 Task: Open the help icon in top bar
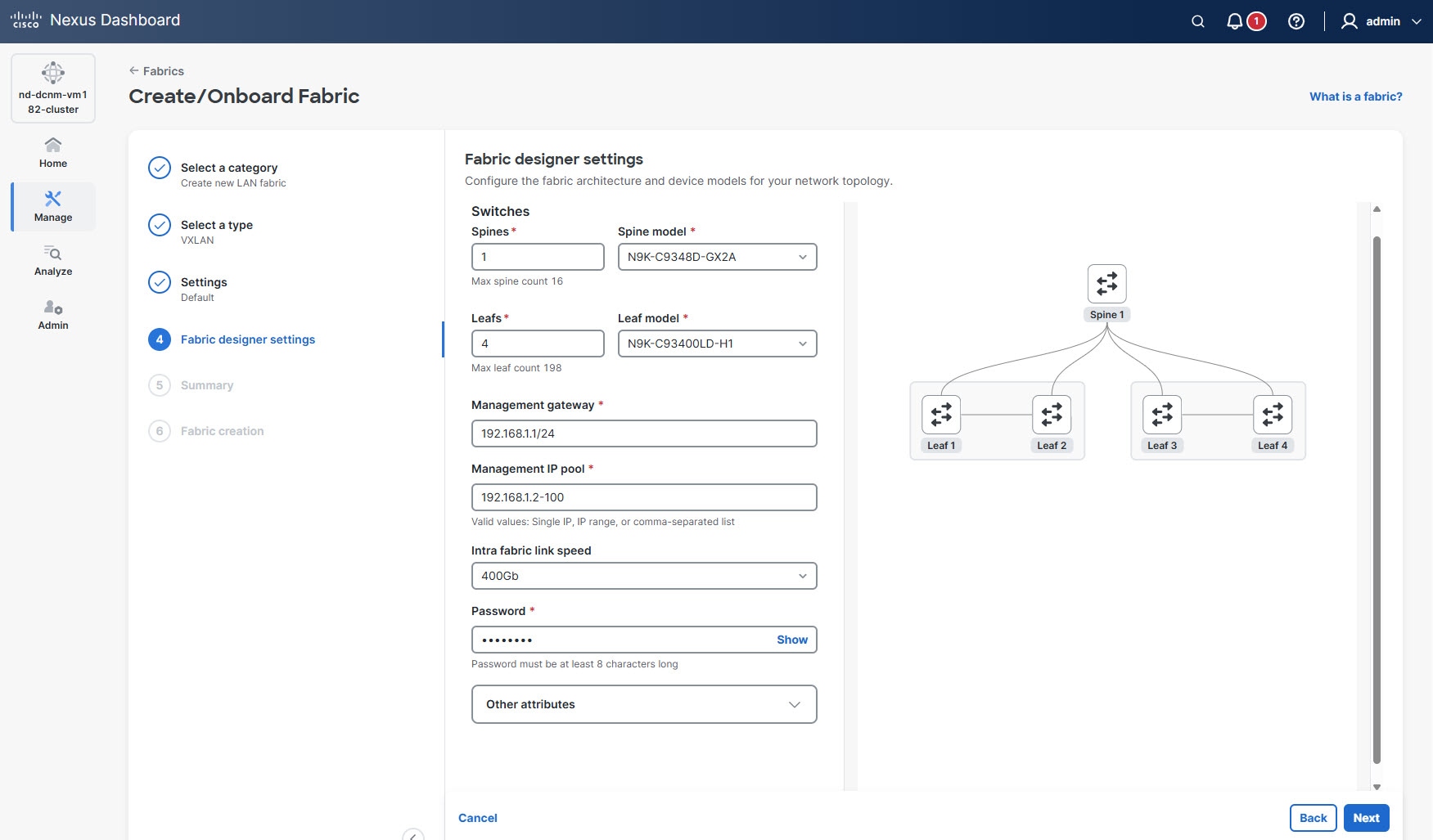point(1296,20)
